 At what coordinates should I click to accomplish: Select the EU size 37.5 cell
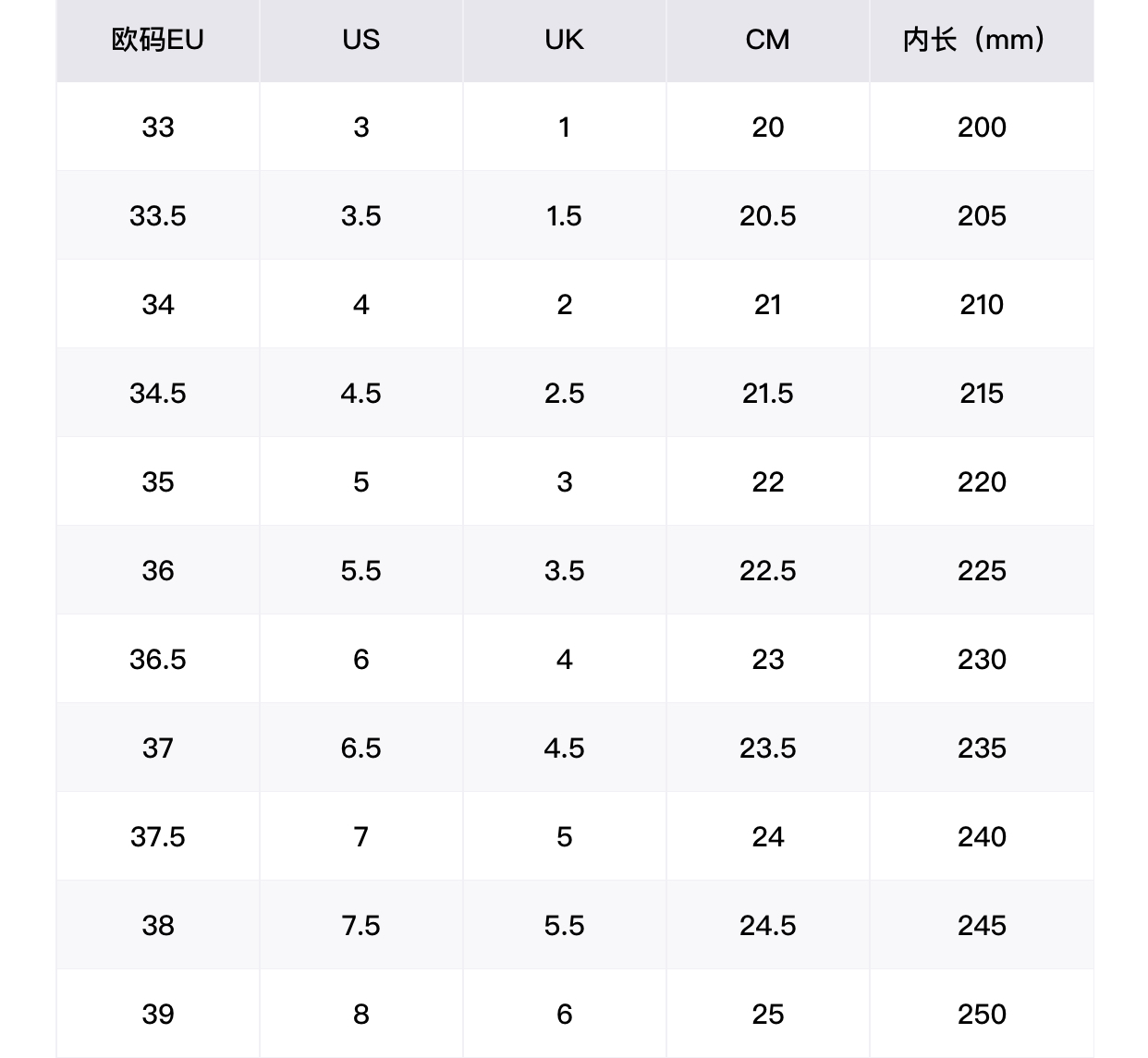[157, 836]
